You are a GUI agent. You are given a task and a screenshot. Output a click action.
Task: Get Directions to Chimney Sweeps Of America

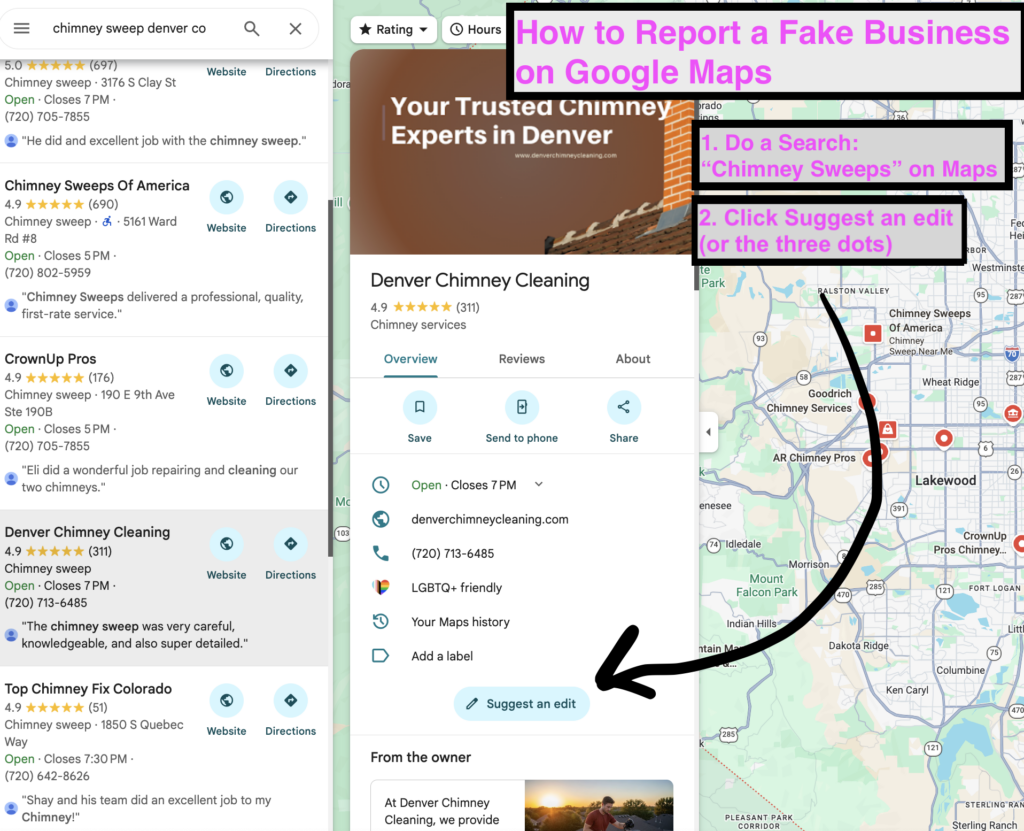[x=290, y=198]
